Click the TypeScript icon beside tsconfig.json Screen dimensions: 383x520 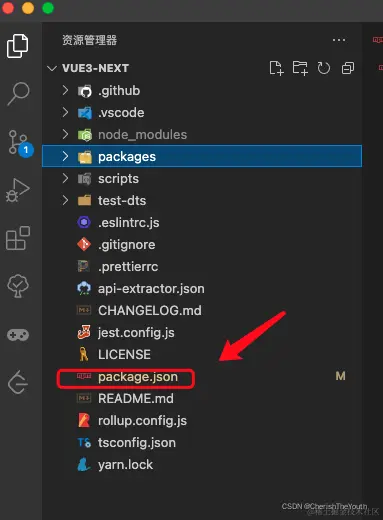pyautogui.click(x=84, y=442)
